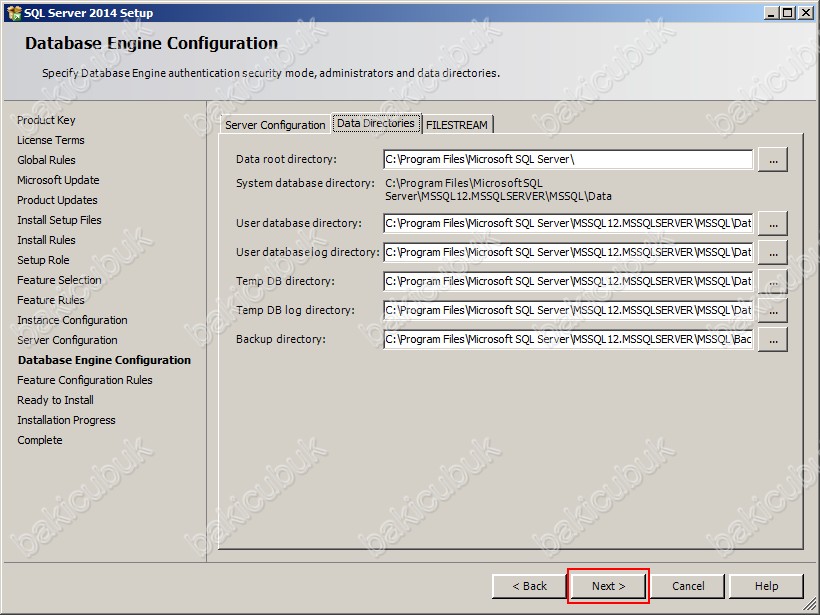Select Setup Role step in sidebar
This screenshot has height=615, width=820.
point(43,260)
